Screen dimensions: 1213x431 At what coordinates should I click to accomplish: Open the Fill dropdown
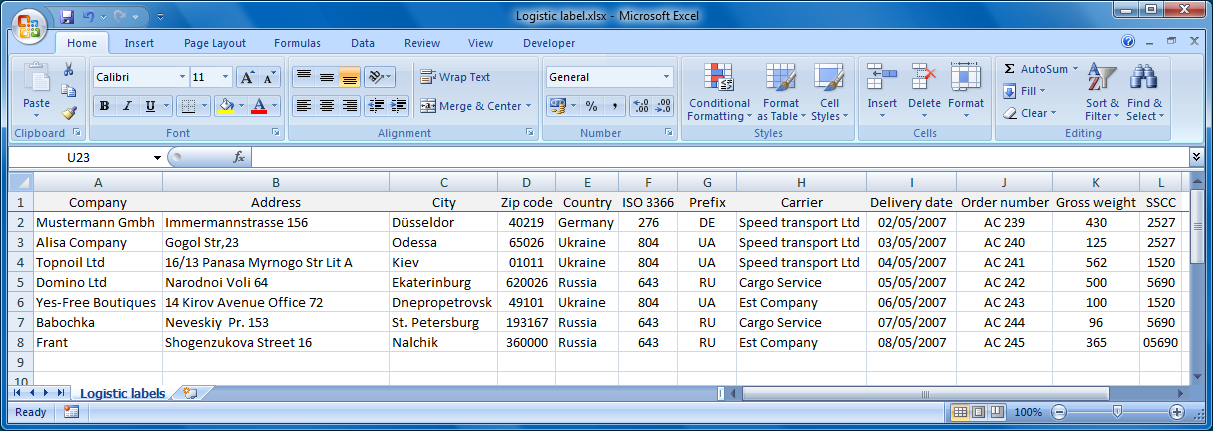click(1024, 91)
